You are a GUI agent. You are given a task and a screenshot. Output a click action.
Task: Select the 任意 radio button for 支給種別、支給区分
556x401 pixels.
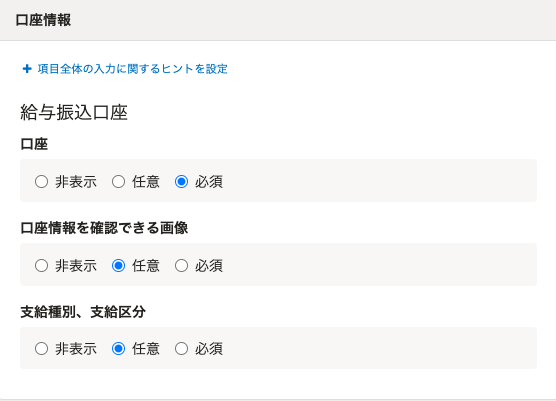click(x=118, y=349)
